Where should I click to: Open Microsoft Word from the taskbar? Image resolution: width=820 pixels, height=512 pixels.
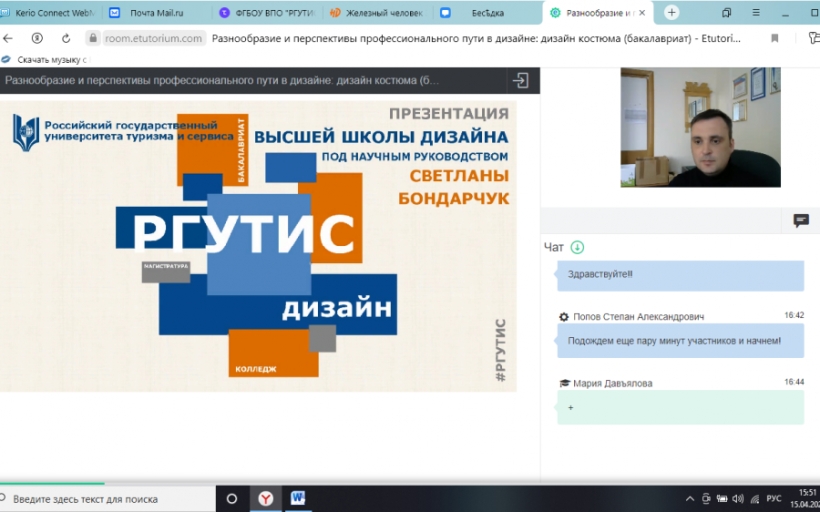(x=298, y=499)
